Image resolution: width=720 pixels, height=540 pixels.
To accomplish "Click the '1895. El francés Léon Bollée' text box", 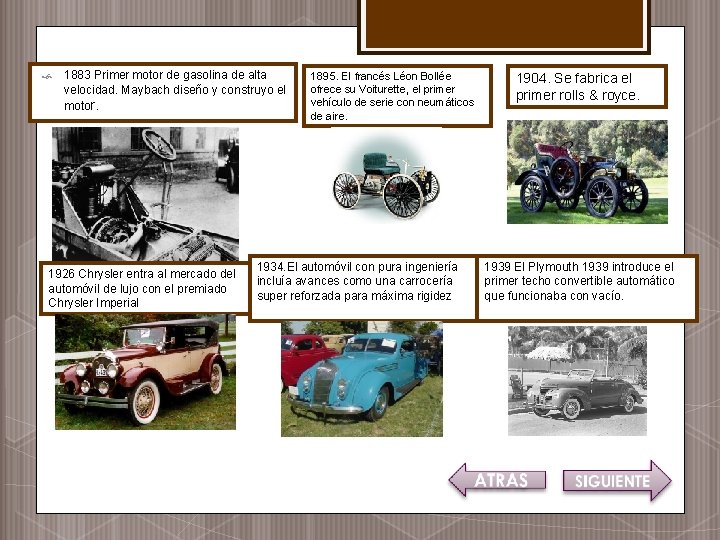I will point(397,96).
